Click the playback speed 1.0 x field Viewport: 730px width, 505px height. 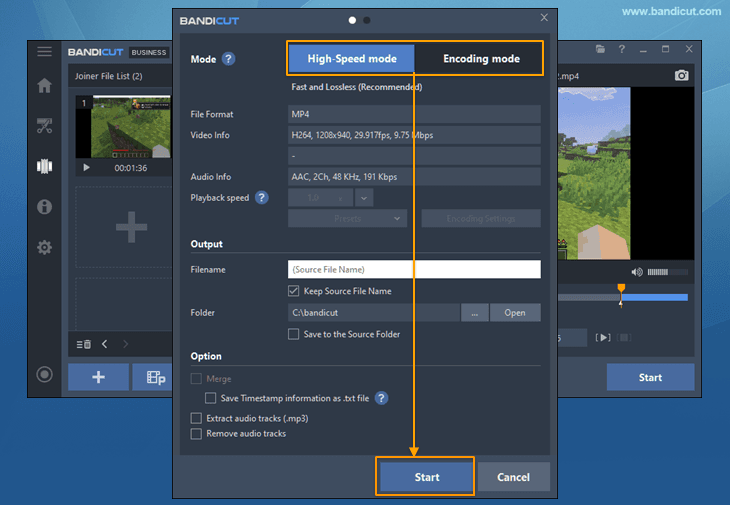pyautogui.click(x=320, y=198)
